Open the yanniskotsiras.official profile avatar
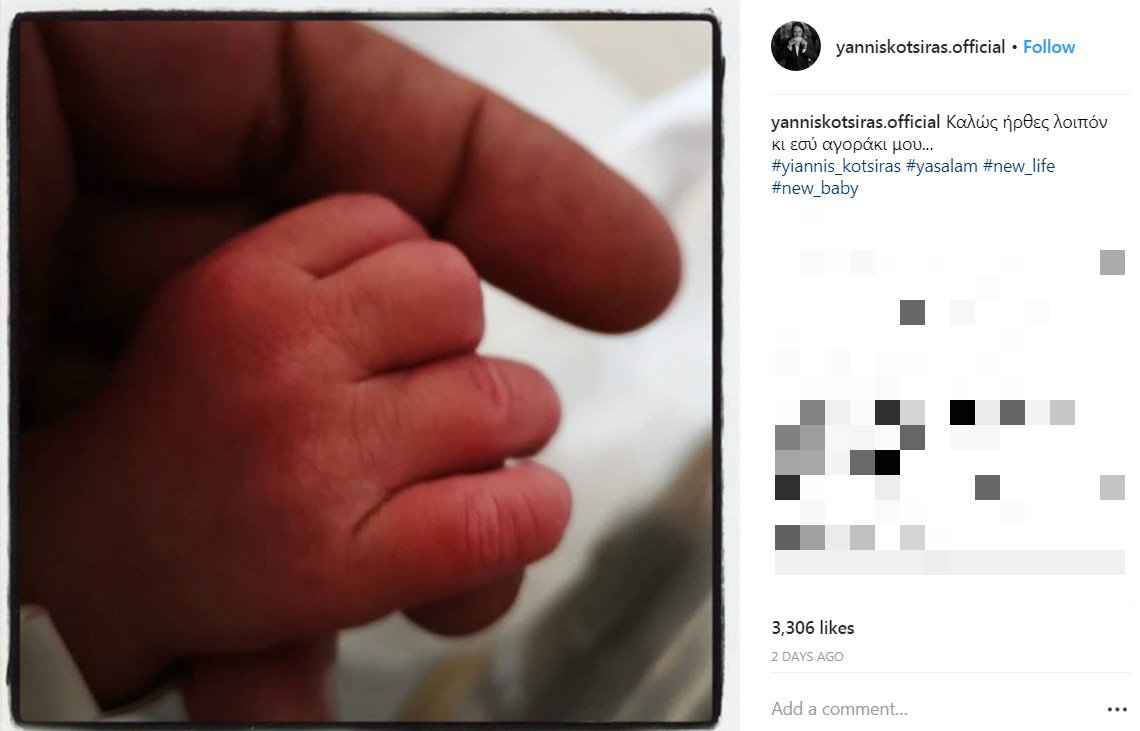Image resolution: width=1140 pixels, height=731 pixels. point(795,47)
